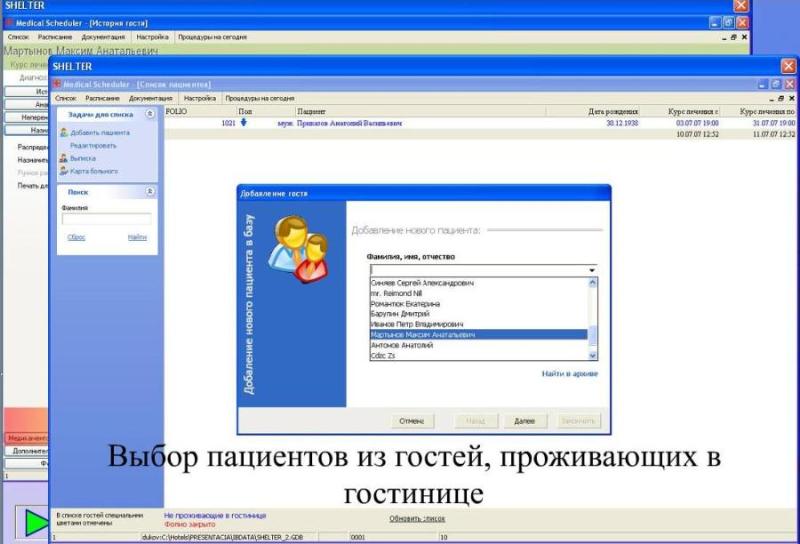Click the green play arrow in back window
800x544 pixels.
pos(36,522)
